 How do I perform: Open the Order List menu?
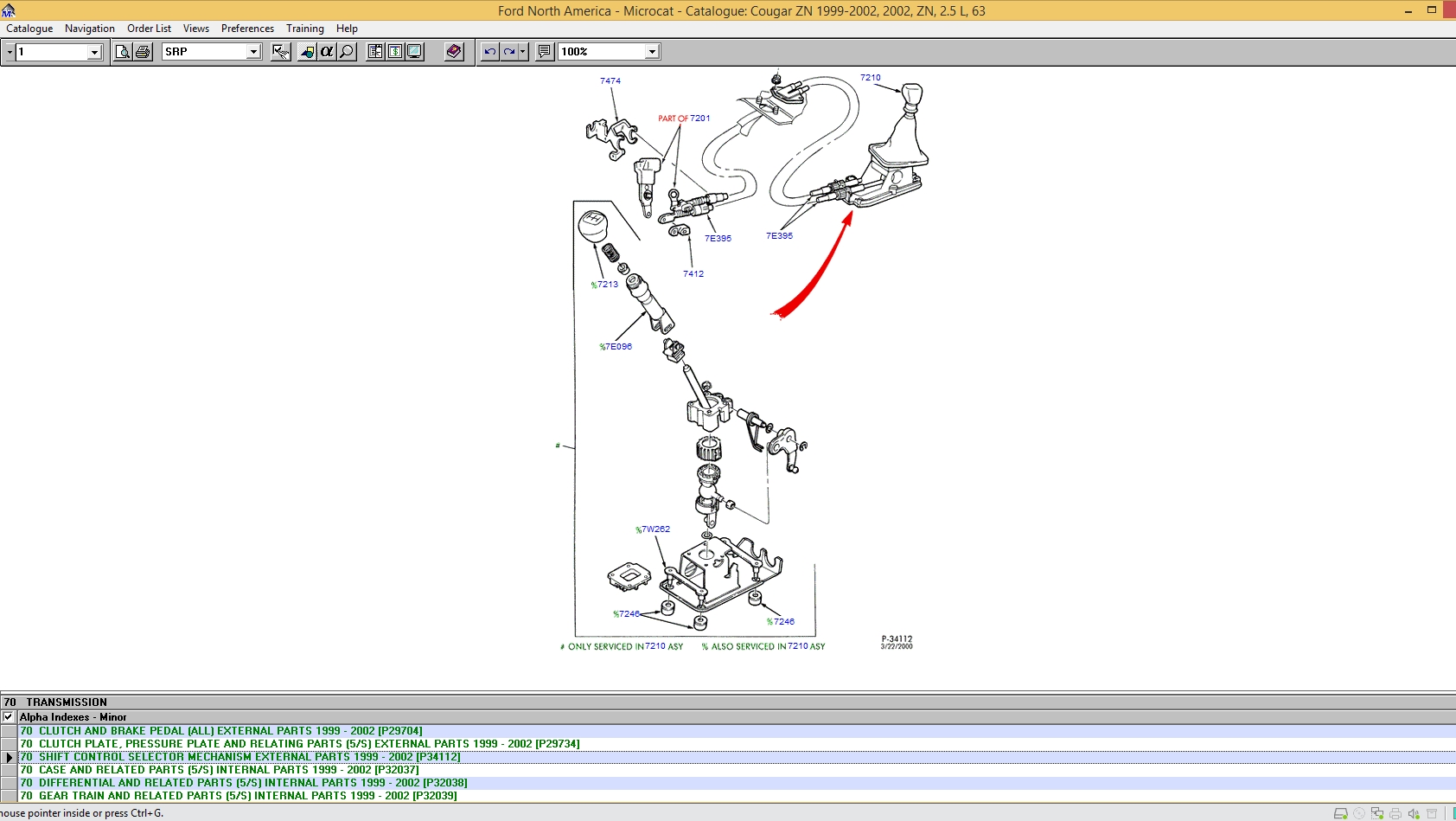149,29
